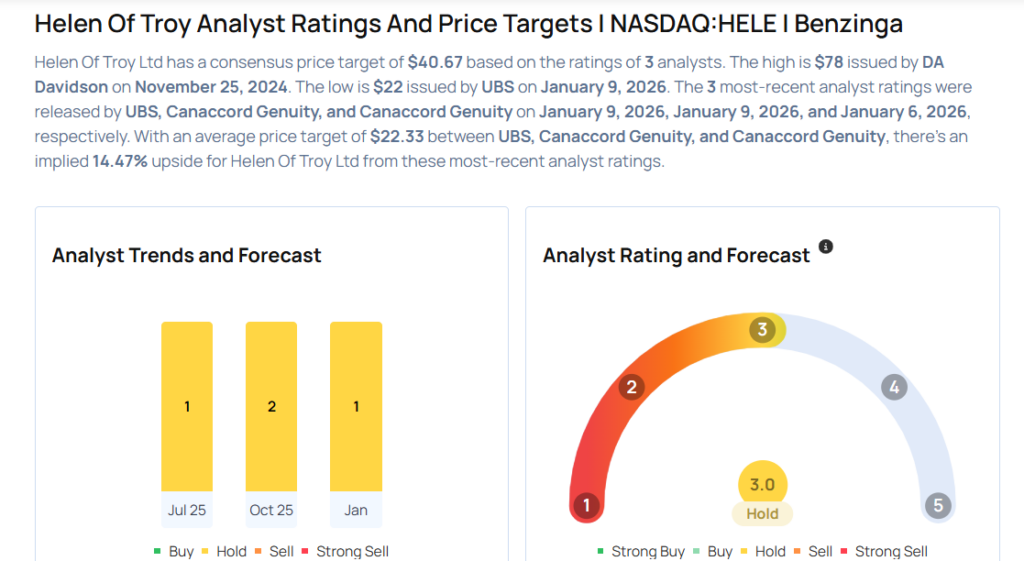Toggle Hold legend in Analyst Trends chart
The width and height of the screenshot is (1024, 561).
pyautogui.click(x=226, y=551)
